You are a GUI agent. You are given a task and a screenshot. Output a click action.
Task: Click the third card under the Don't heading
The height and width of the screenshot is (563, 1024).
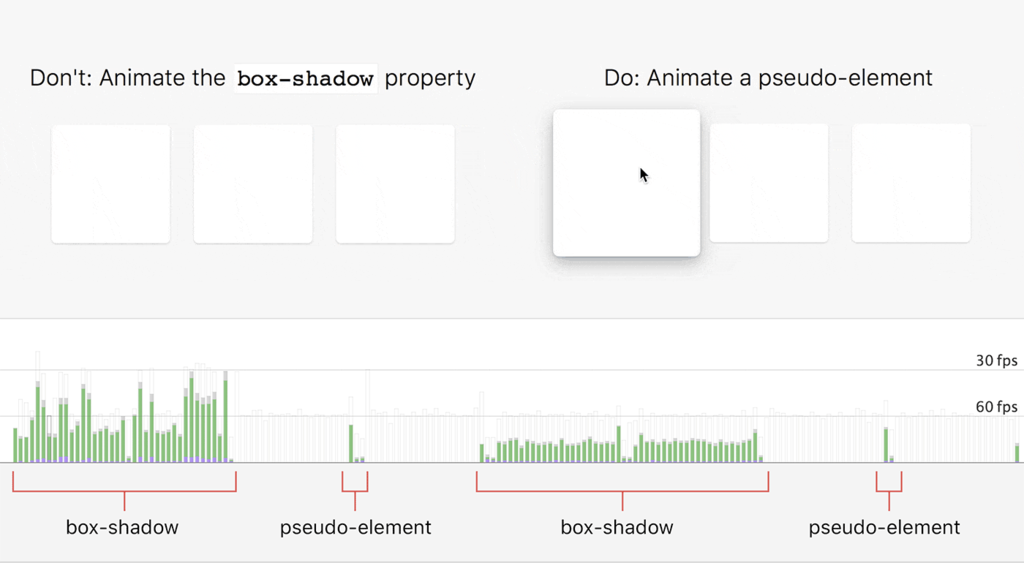click(x=395, y=184)
